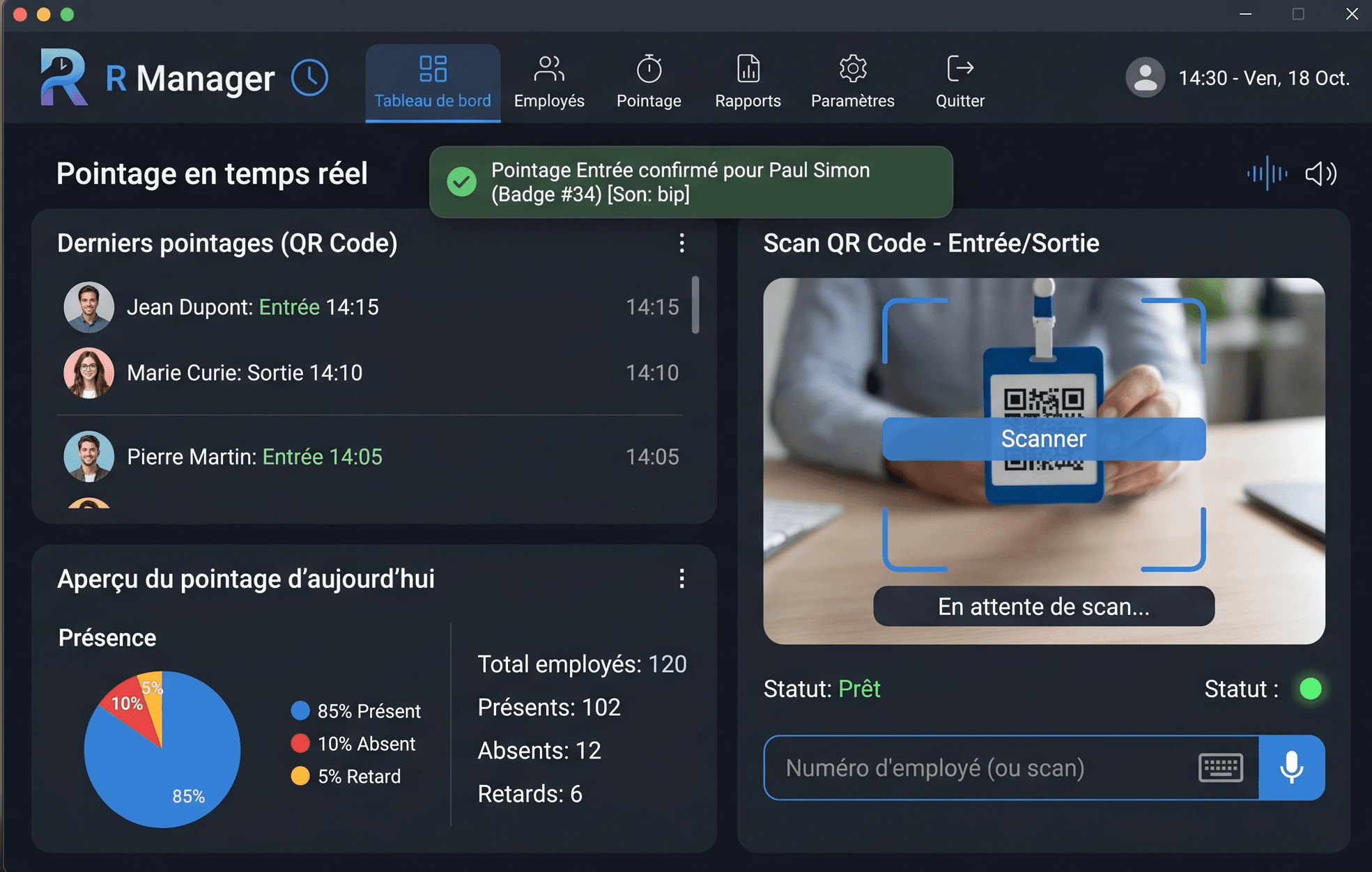Viewport: 1372px width, 872px height.
Task: Open the on-screen keyboard icon
Action: [1221, 768]
